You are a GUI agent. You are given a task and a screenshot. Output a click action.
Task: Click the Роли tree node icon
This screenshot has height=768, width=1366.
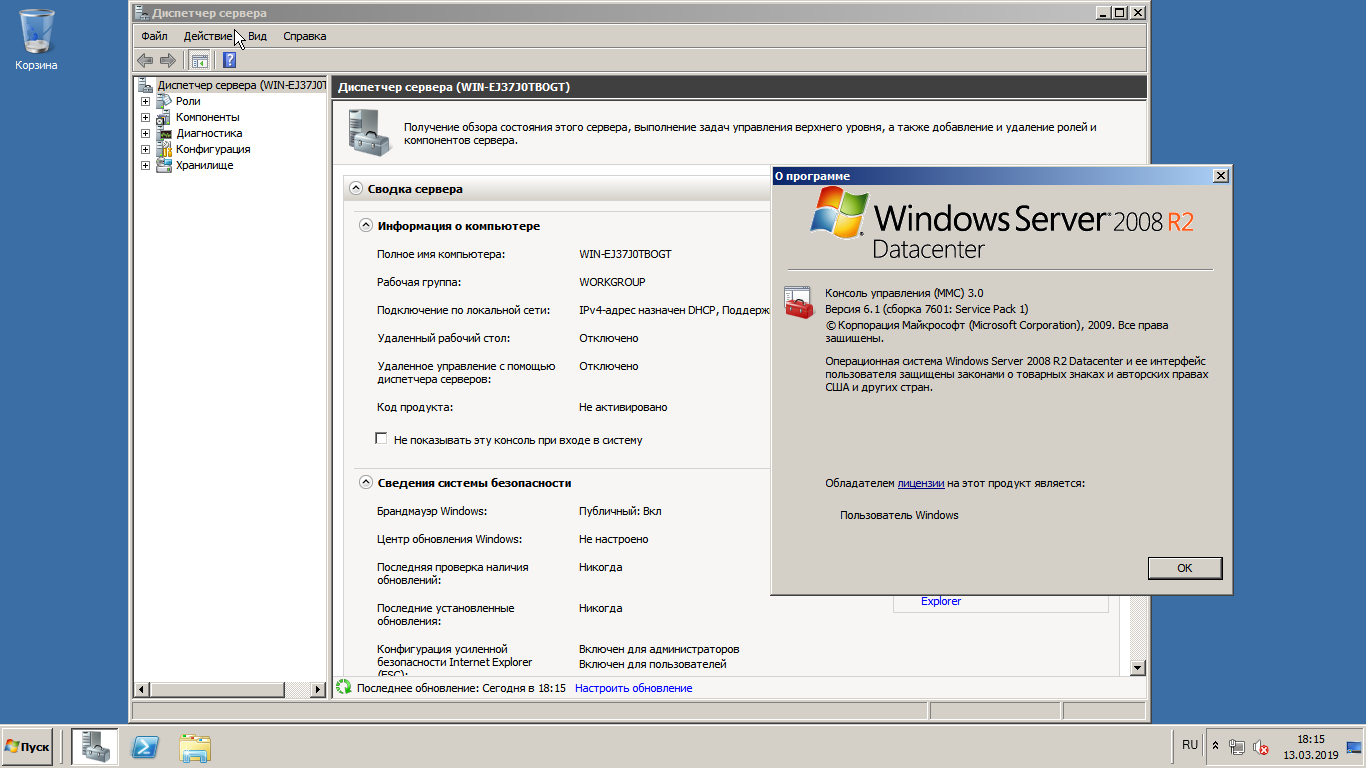(164, 101)
